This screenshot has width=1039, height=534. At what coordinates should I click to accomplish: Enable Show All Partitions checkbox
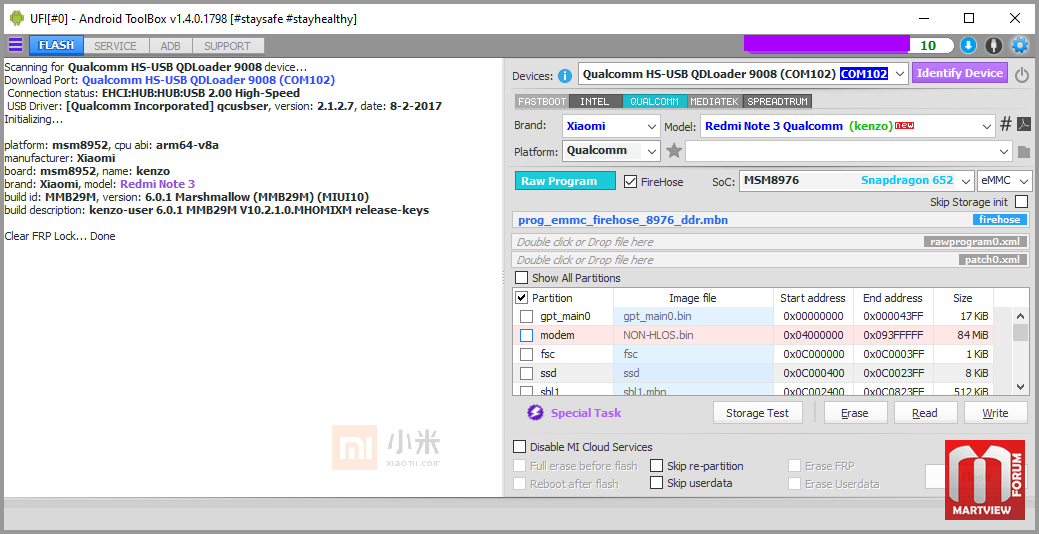521,278
